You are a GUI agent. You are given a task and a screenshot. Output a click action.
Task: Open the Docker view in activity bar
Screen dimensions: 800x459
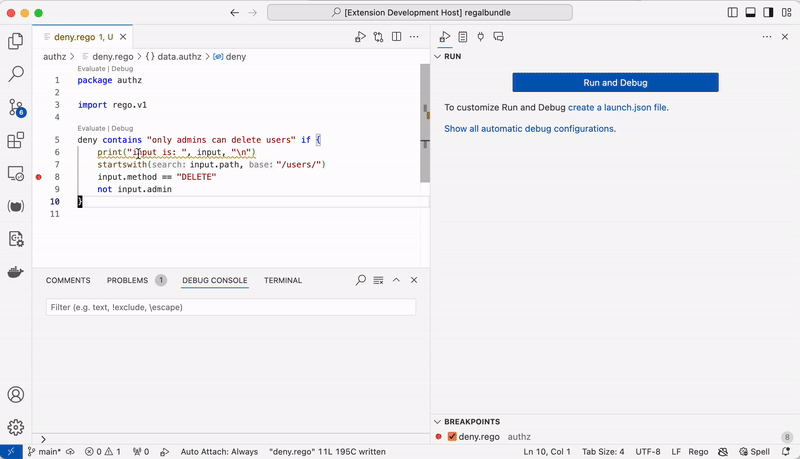[x=16, y=272]
